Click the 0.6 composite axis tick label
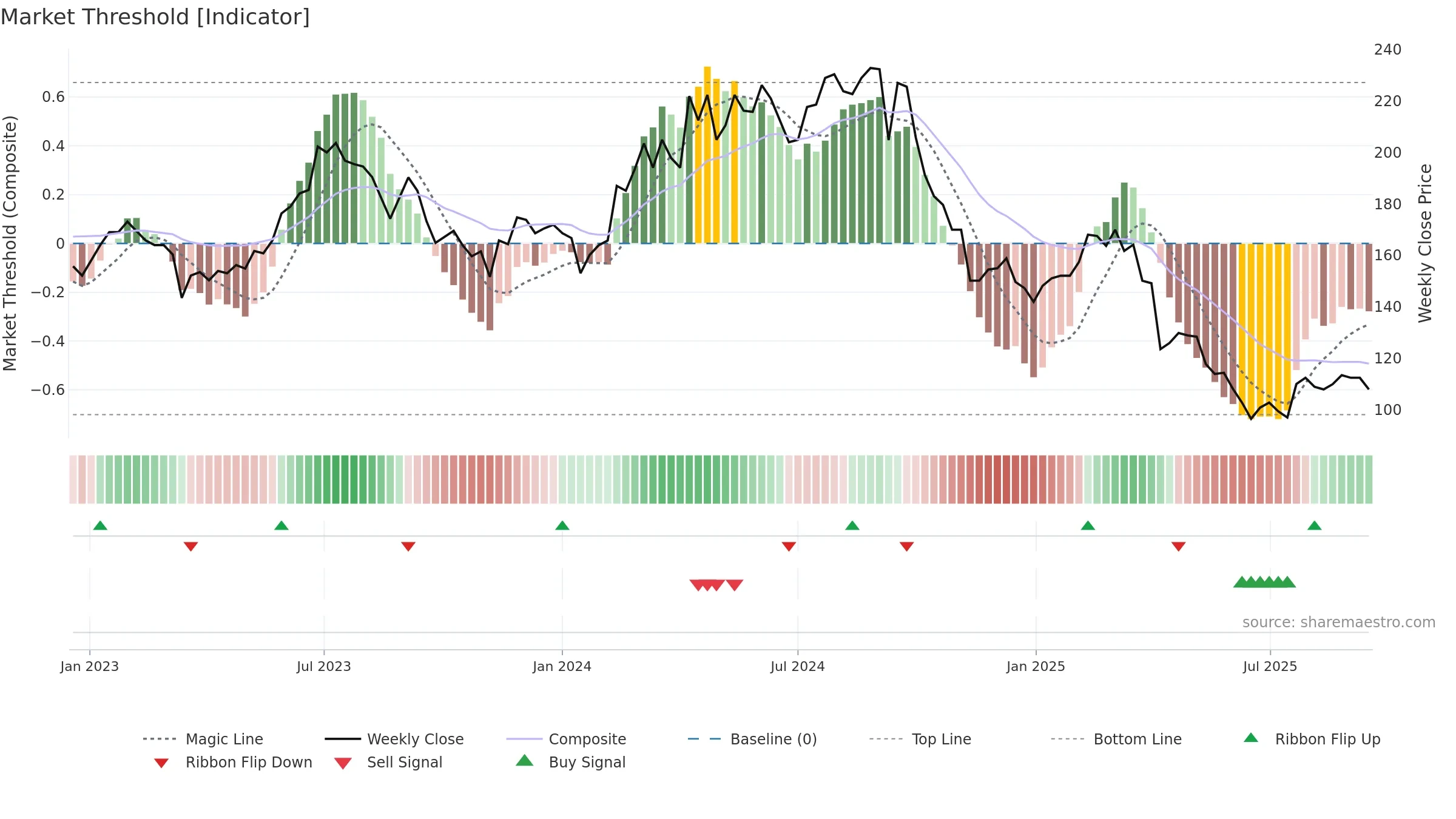 click(x=53, y=97)
